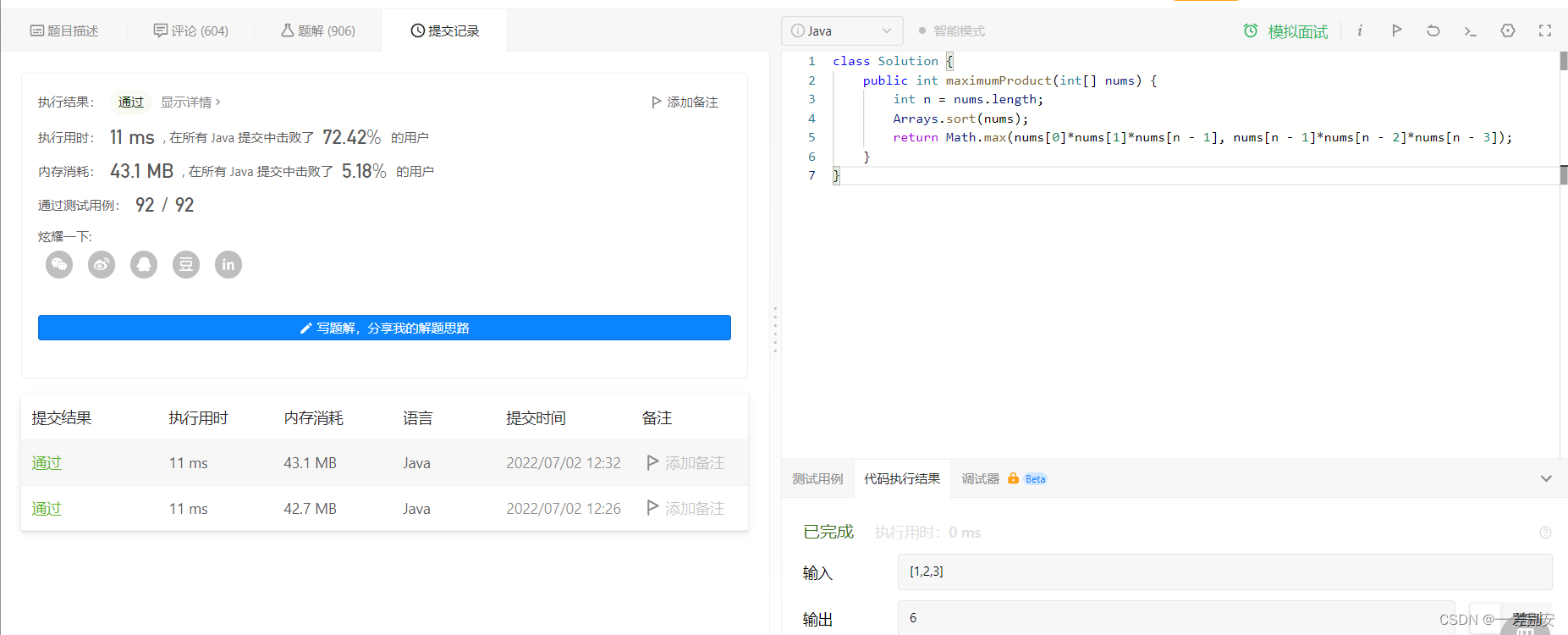Click 提交时间 column header

[536, 417]
